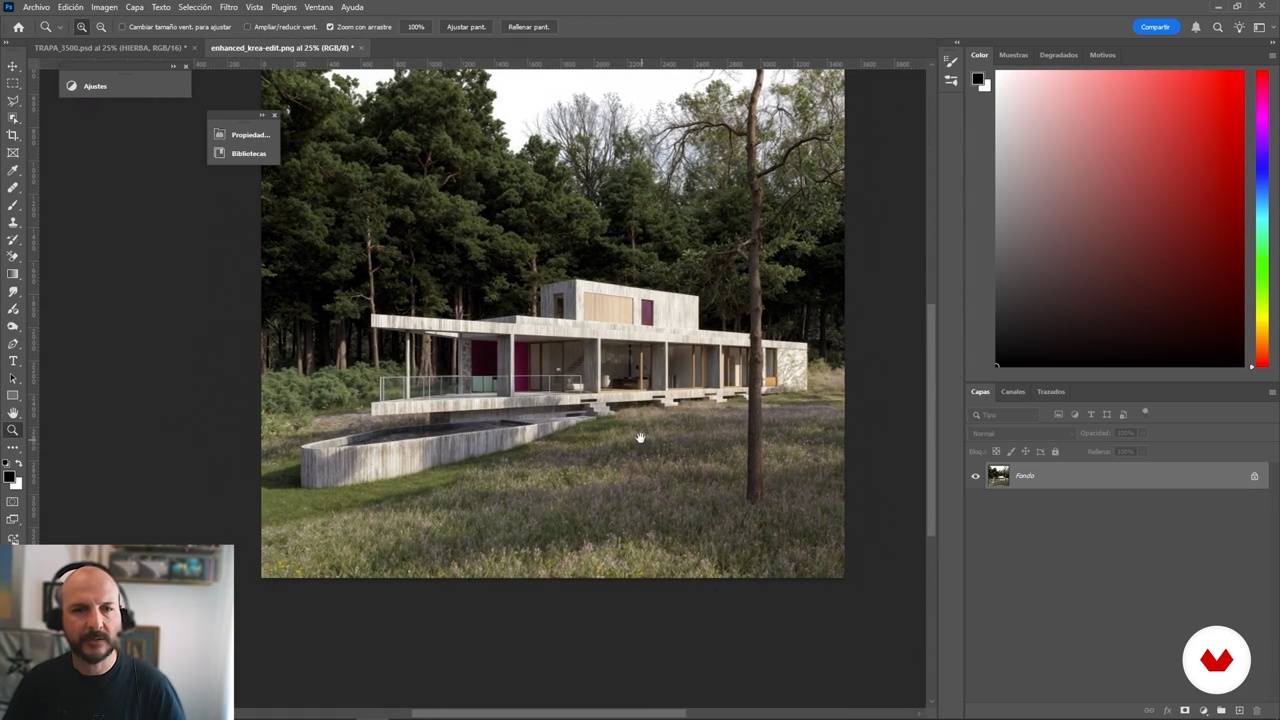Select the Horizontal Type tool
Image resolution: width=1280 pixels, height=720 pixels.
point(13,361)
